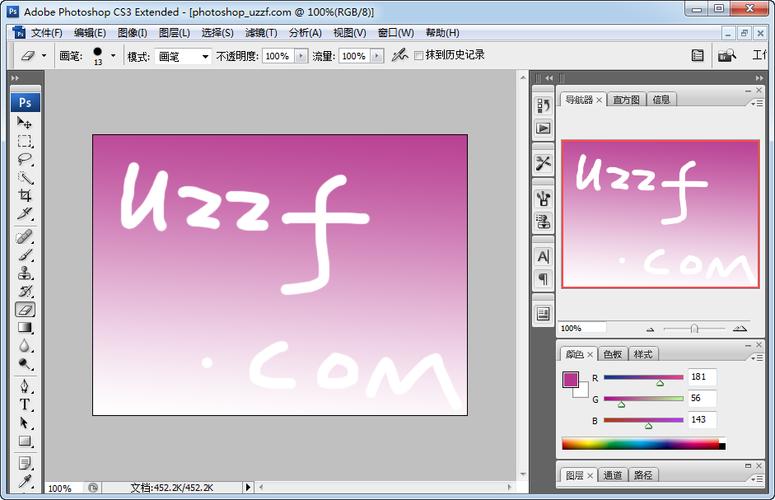Image resolution: width=775 pixels, height=500 pixels.
Task: Select the Crop tool
Action: pos(25,196)
